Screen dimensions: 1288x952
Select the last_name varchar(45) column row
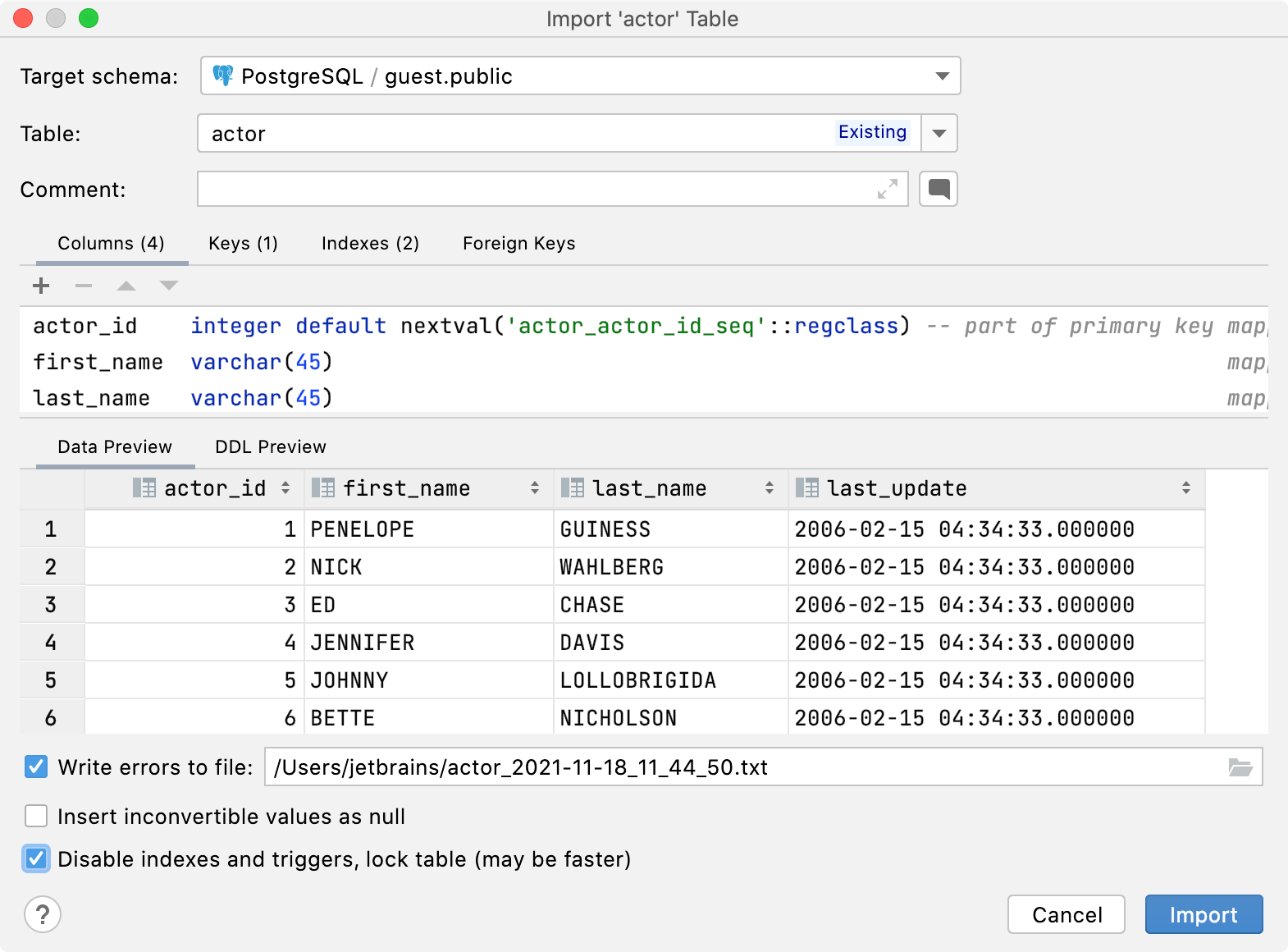(644, 398)
